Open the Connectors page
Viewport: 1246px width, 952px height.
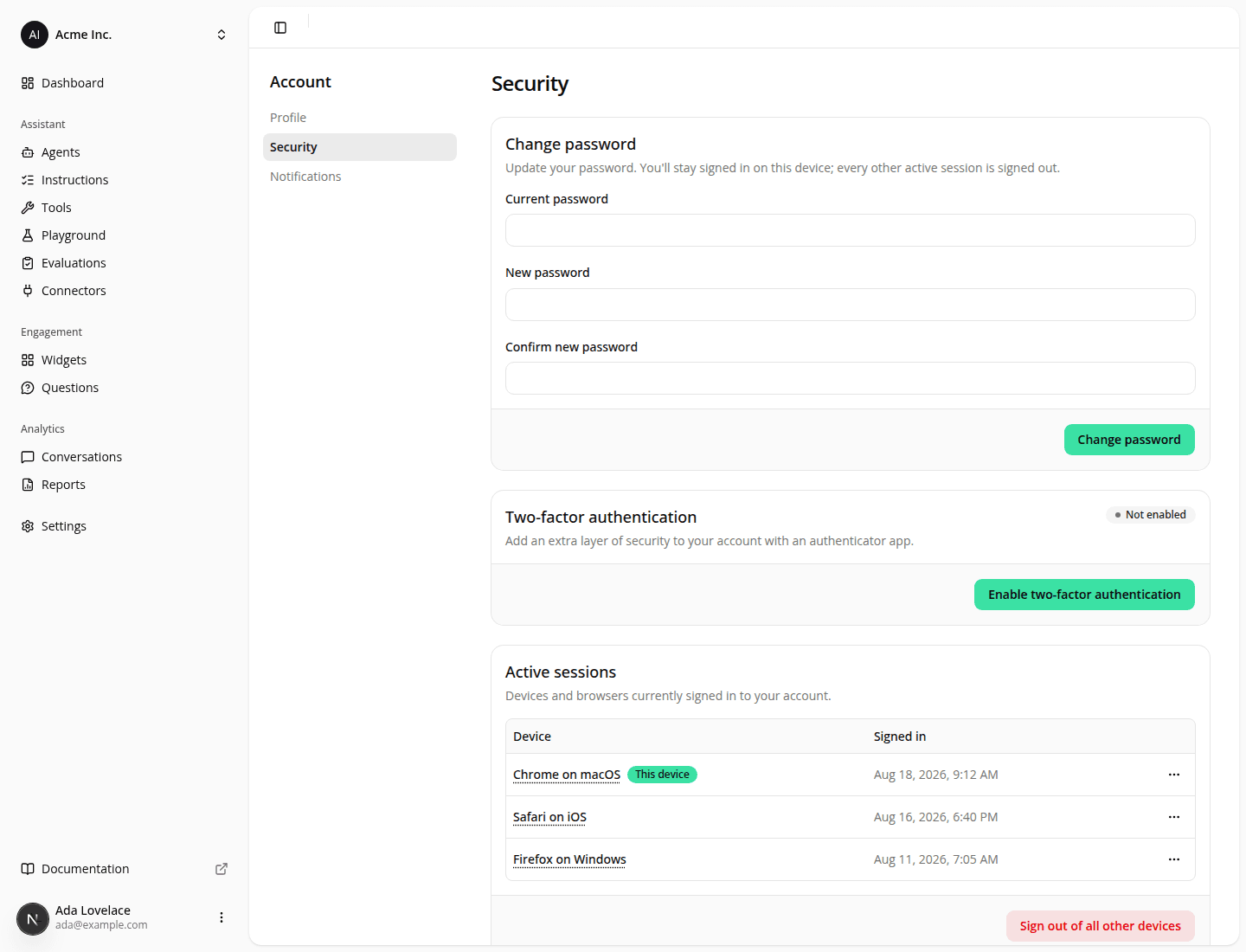tap(125, 291)
